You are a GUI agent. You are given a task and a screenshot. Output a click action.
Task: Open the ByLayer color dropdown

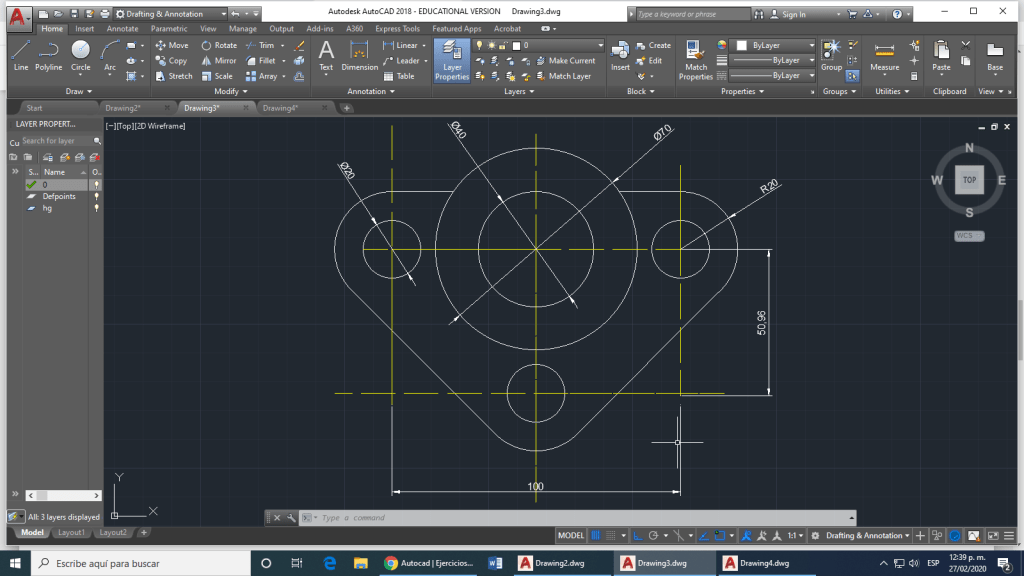768,45
